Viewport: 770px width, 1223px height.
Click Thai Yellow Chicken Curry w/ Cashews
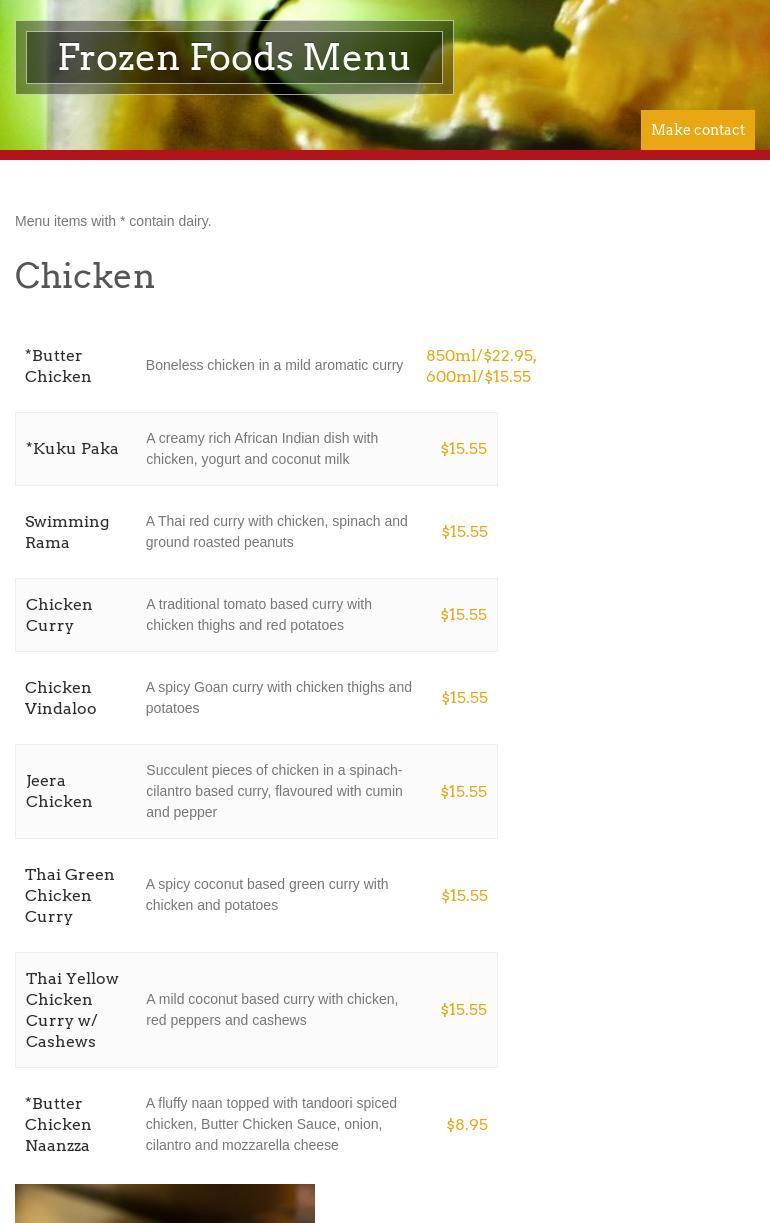(72, 1010)
